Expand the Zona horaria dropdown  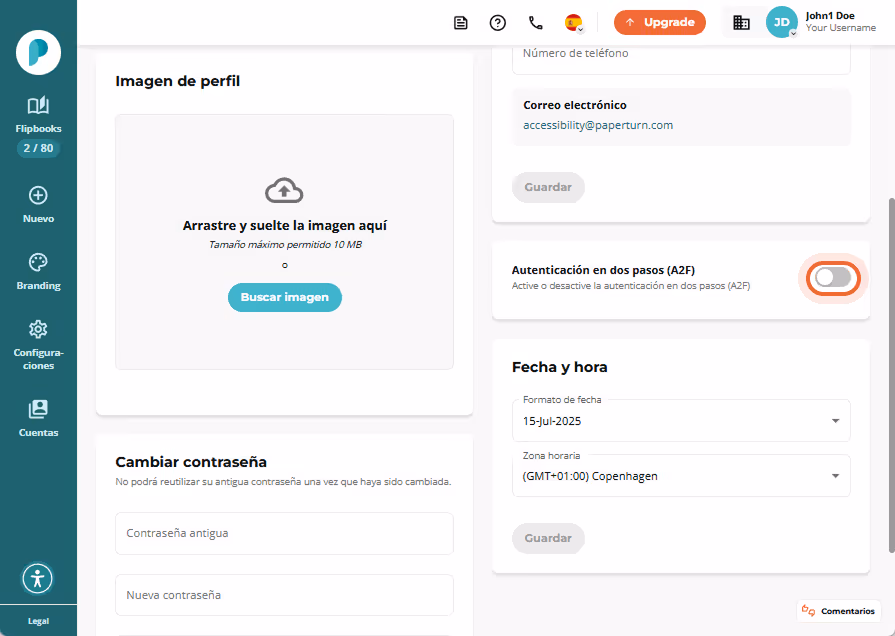tap(681, 476)
